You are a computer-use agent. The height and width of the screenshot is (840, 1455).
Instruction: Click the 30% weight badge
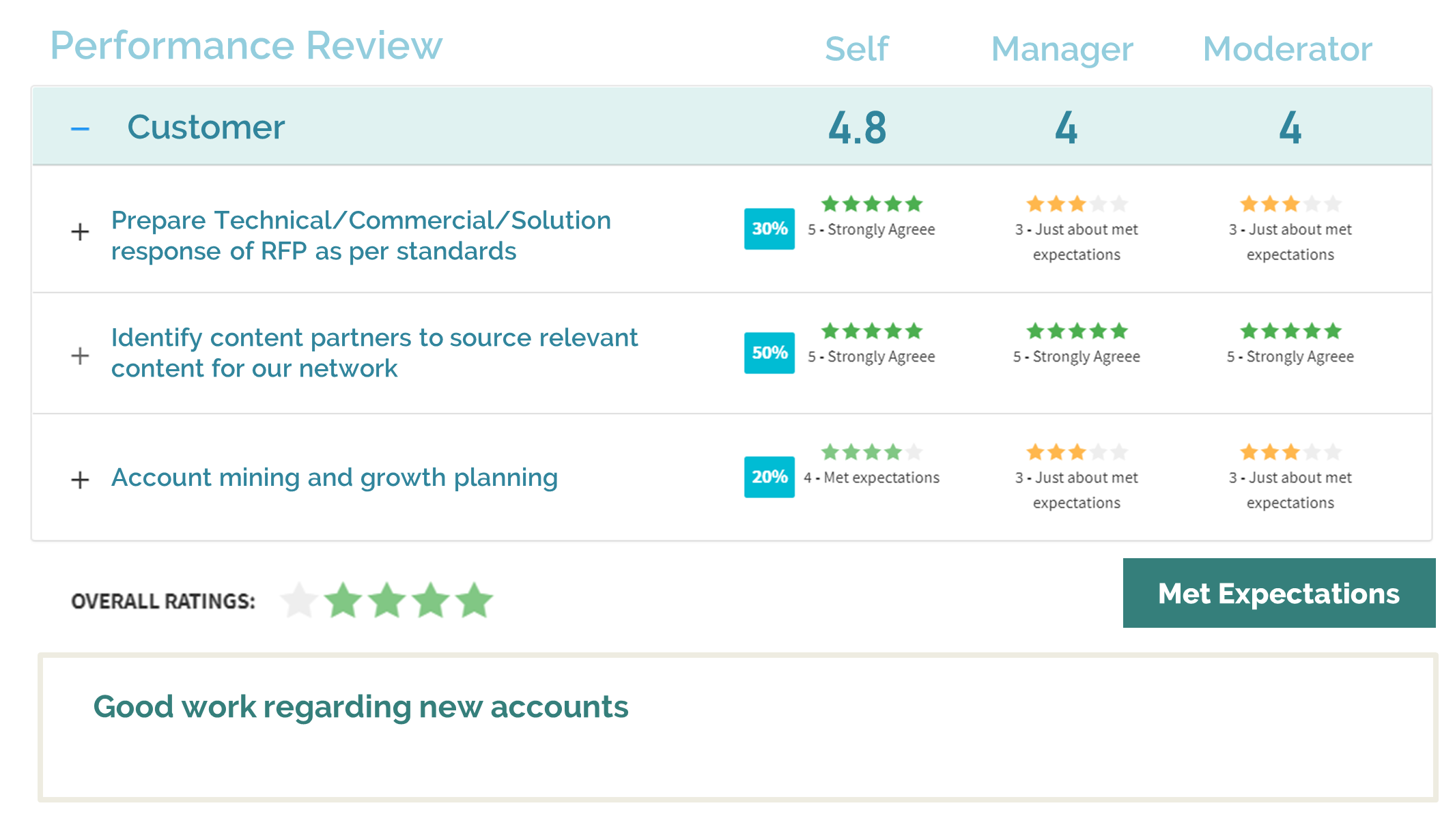(x=769, y=229)
